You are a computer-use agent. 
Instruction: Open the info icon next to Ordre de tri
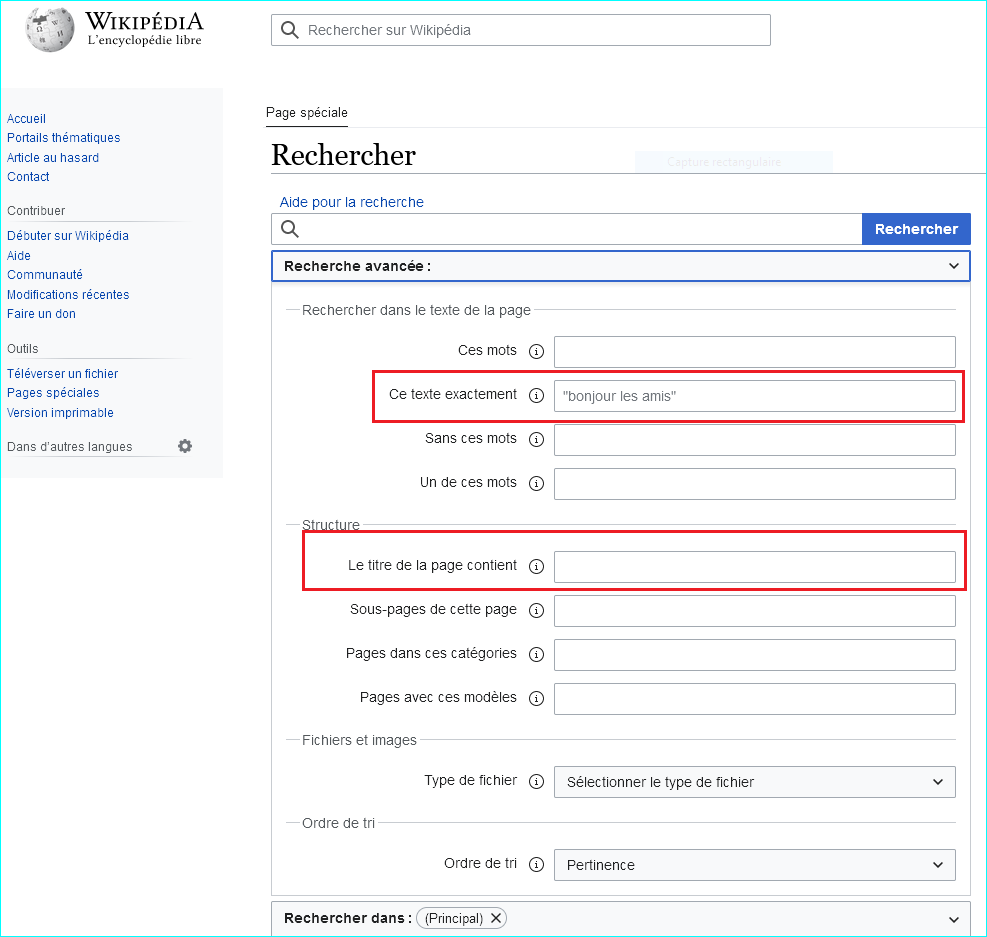click(536, 865)
